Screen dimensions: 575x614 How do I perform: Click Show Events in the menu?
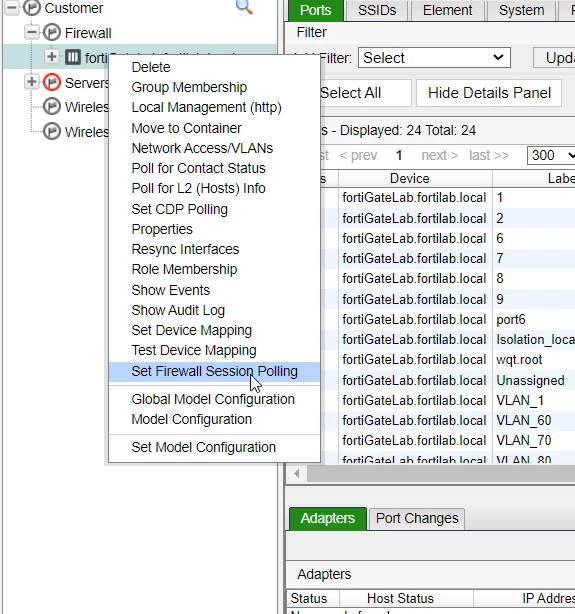tap(170, 290)
